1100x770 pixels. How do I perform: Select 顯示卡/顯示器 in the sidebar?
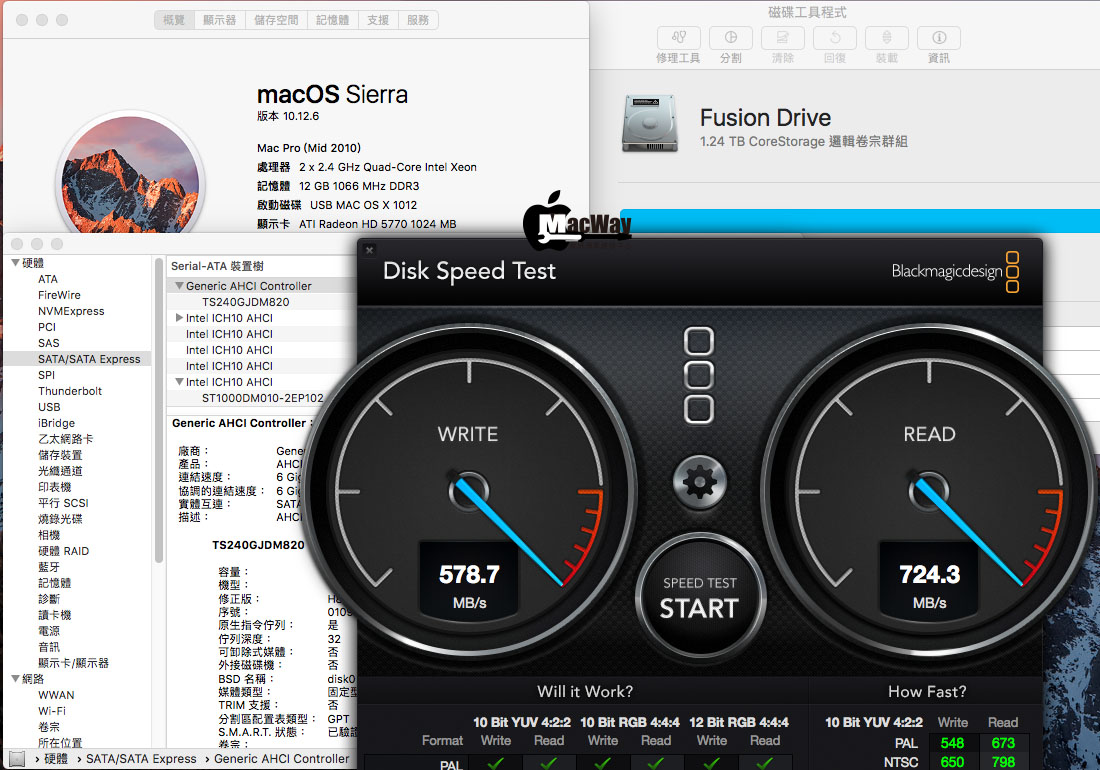pyautogui.click(x=73, y=663)
